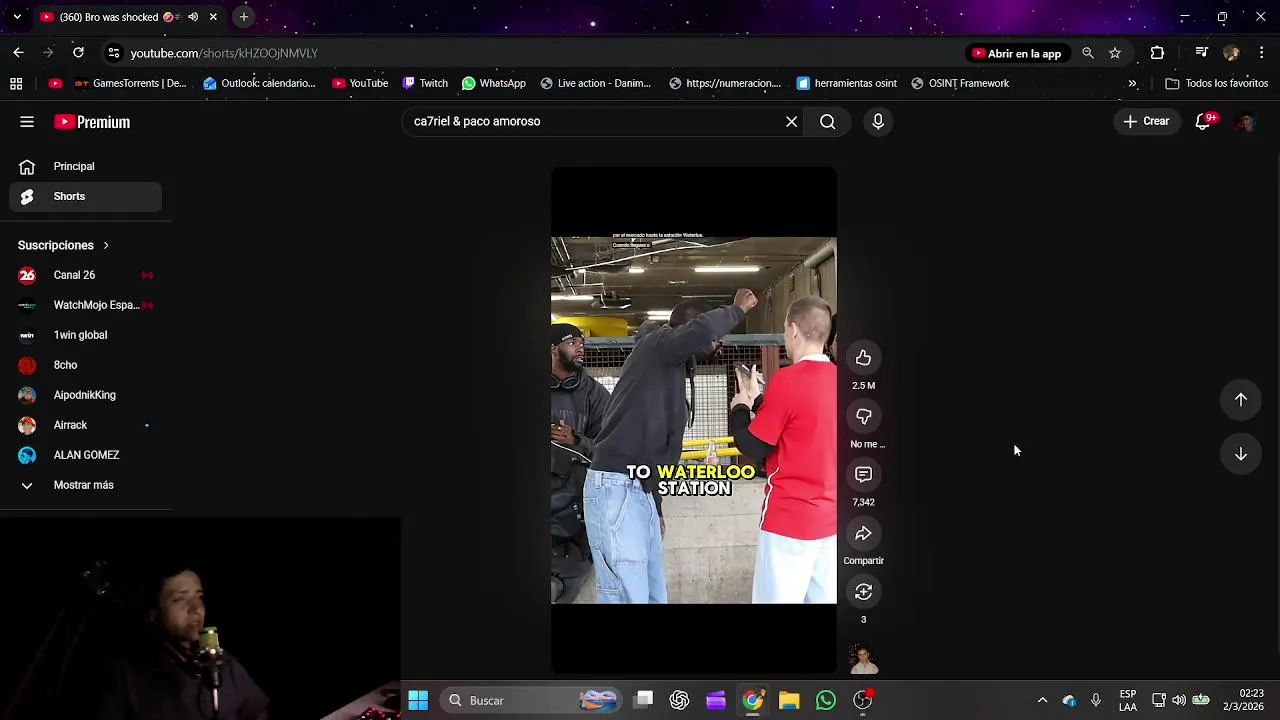Show more bookmarks chevron
The height and width of the screenshot is (720, 1280).
pos(1132,84)
